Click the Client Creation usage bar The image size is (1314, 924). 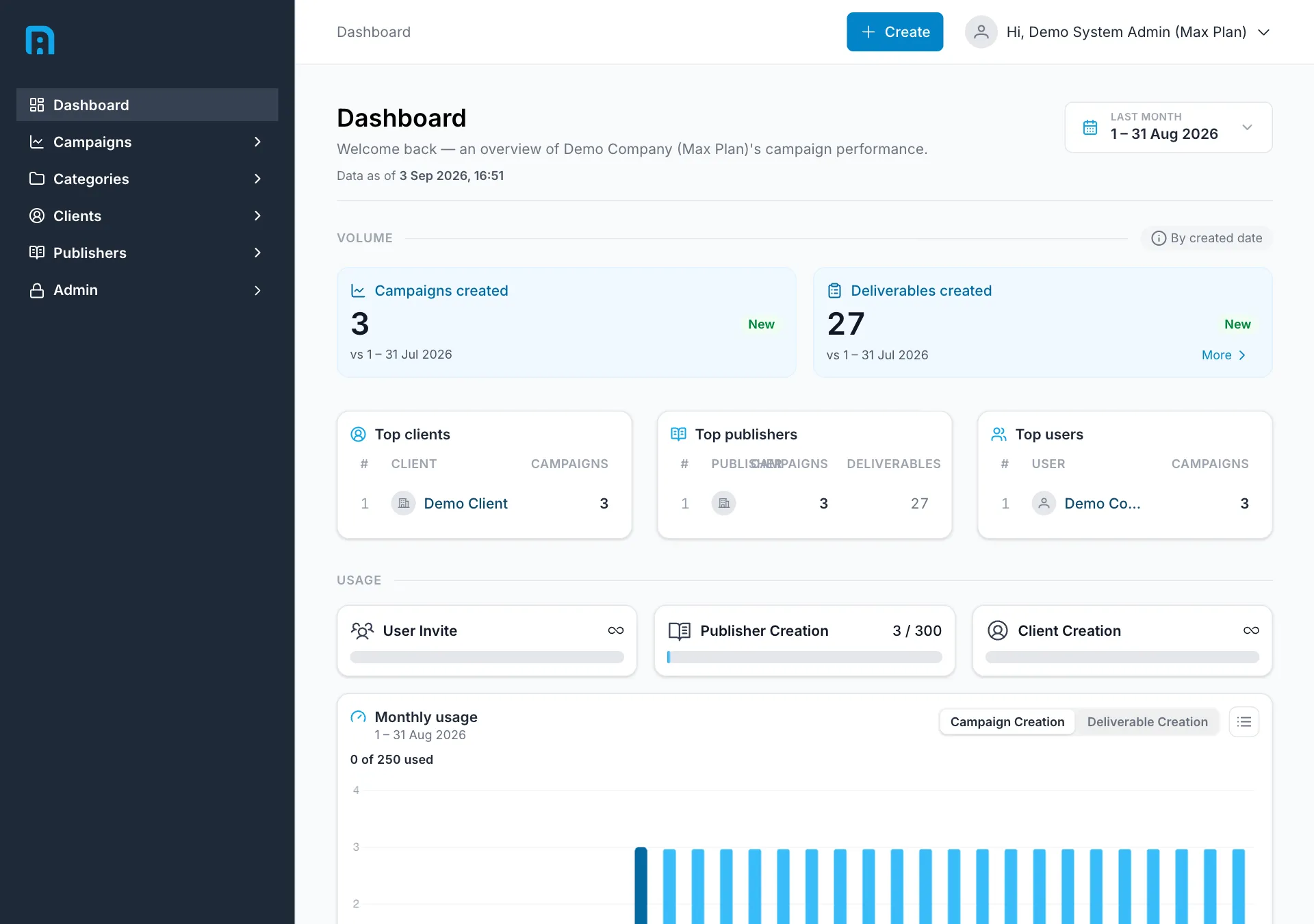(x=1122, y=657)
